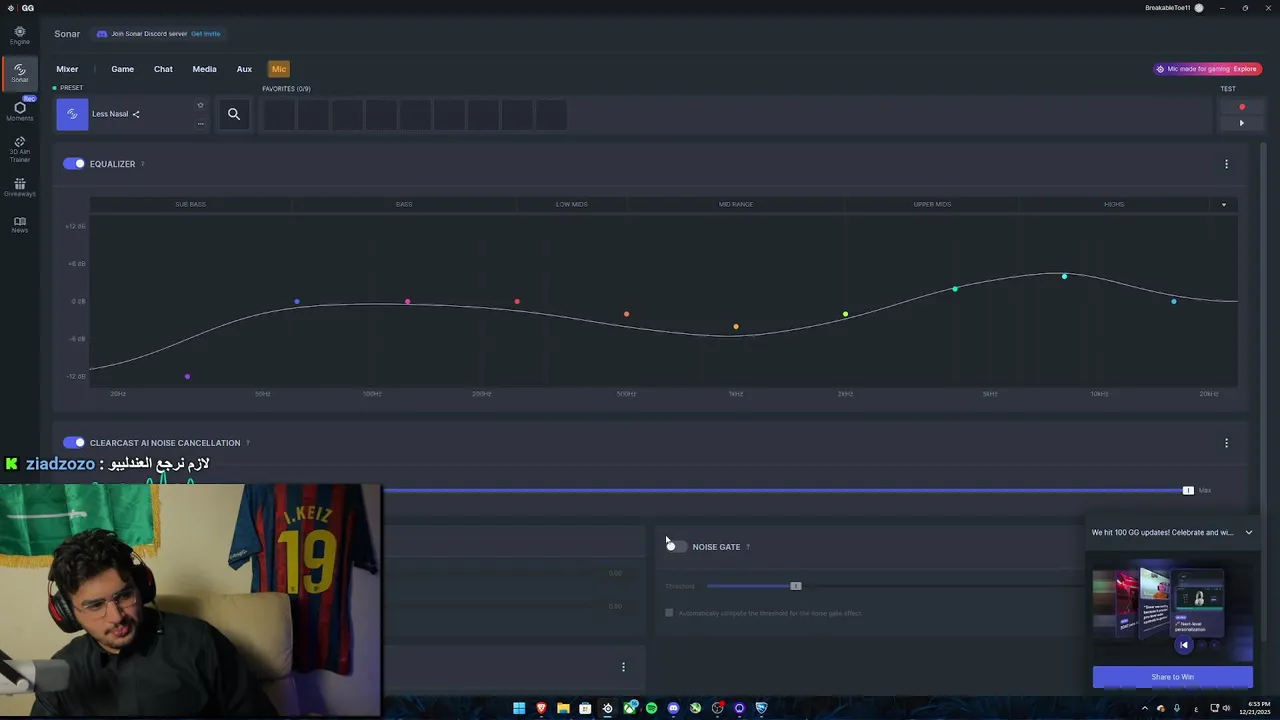1280x720 pixels.
Task: Open Discord from the taskbar
Action: tap(673, 708)
